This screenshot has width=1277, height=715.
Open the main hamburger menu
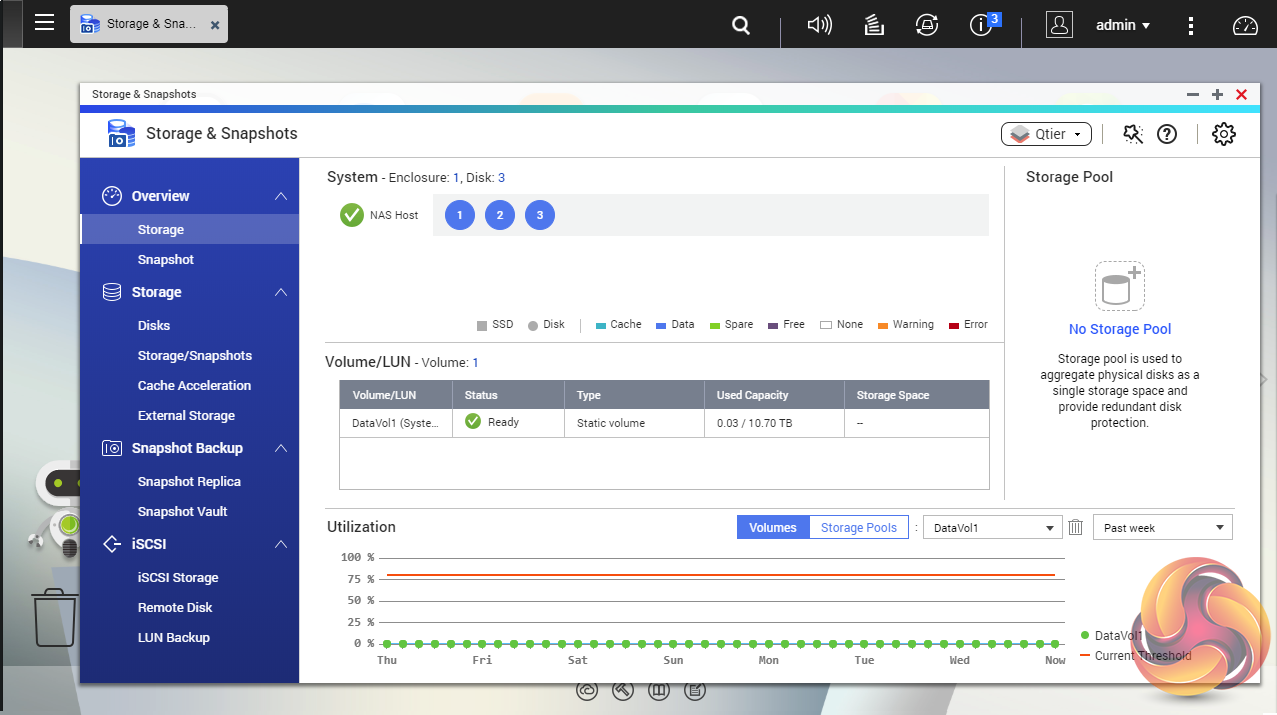44,23
